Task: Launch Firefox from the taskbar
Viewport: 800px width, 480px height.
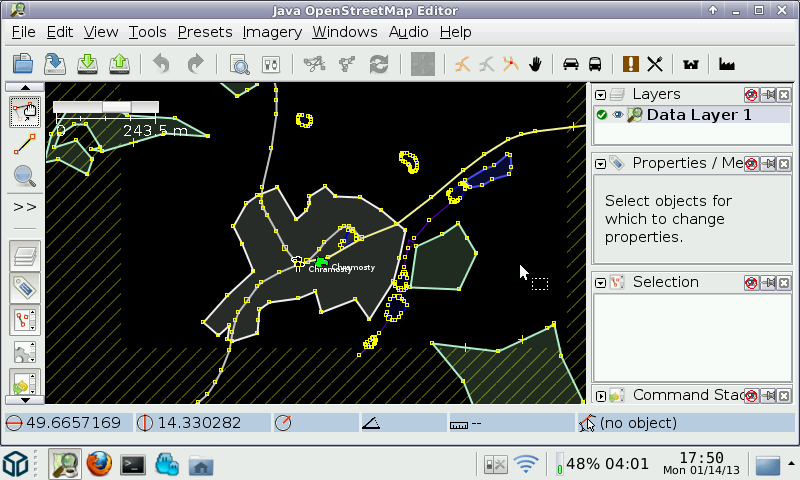Action: click(99, 464)
